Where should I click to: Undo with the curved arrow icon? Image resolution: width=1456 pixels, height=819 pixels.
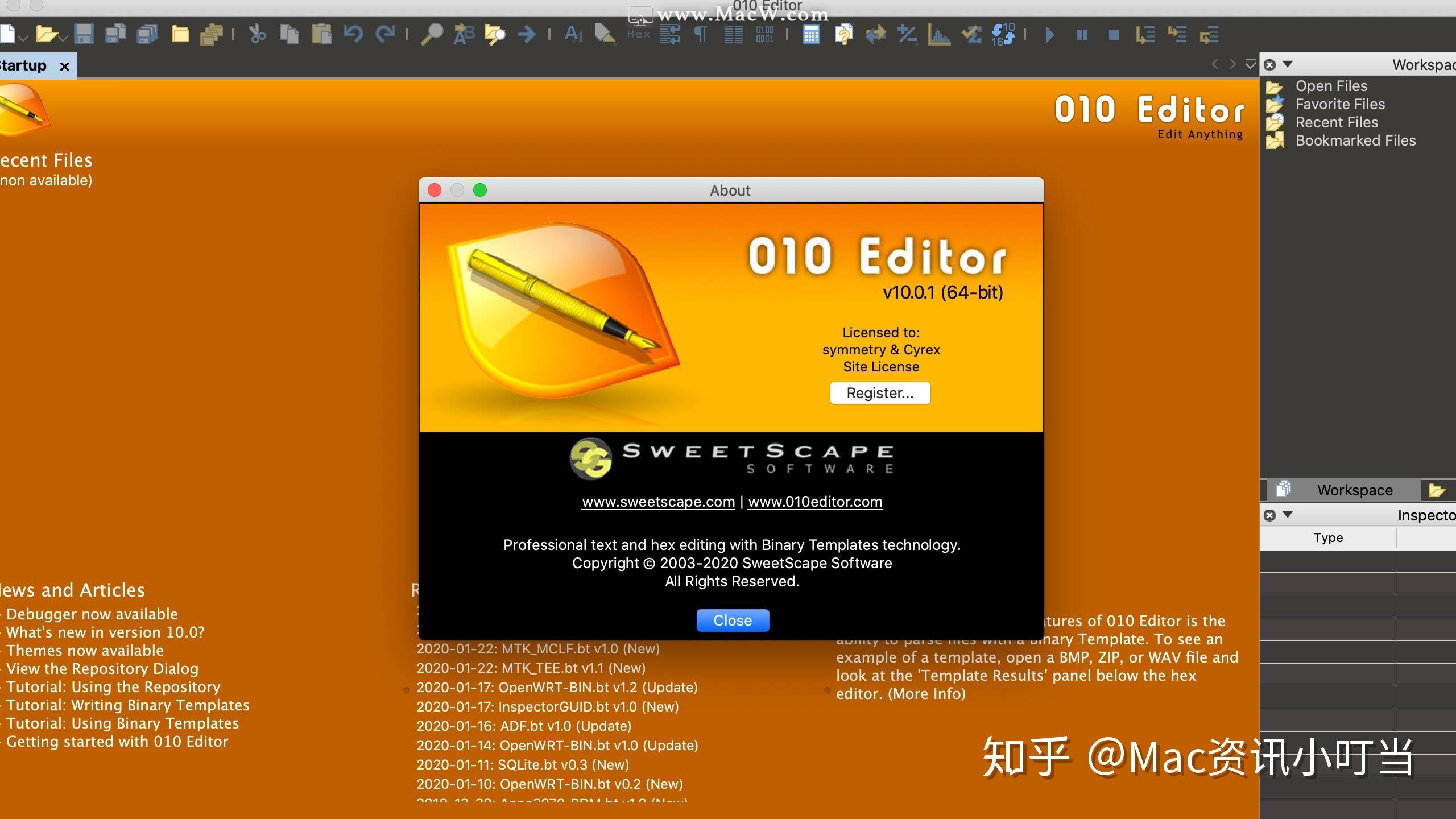click(353, 34)
